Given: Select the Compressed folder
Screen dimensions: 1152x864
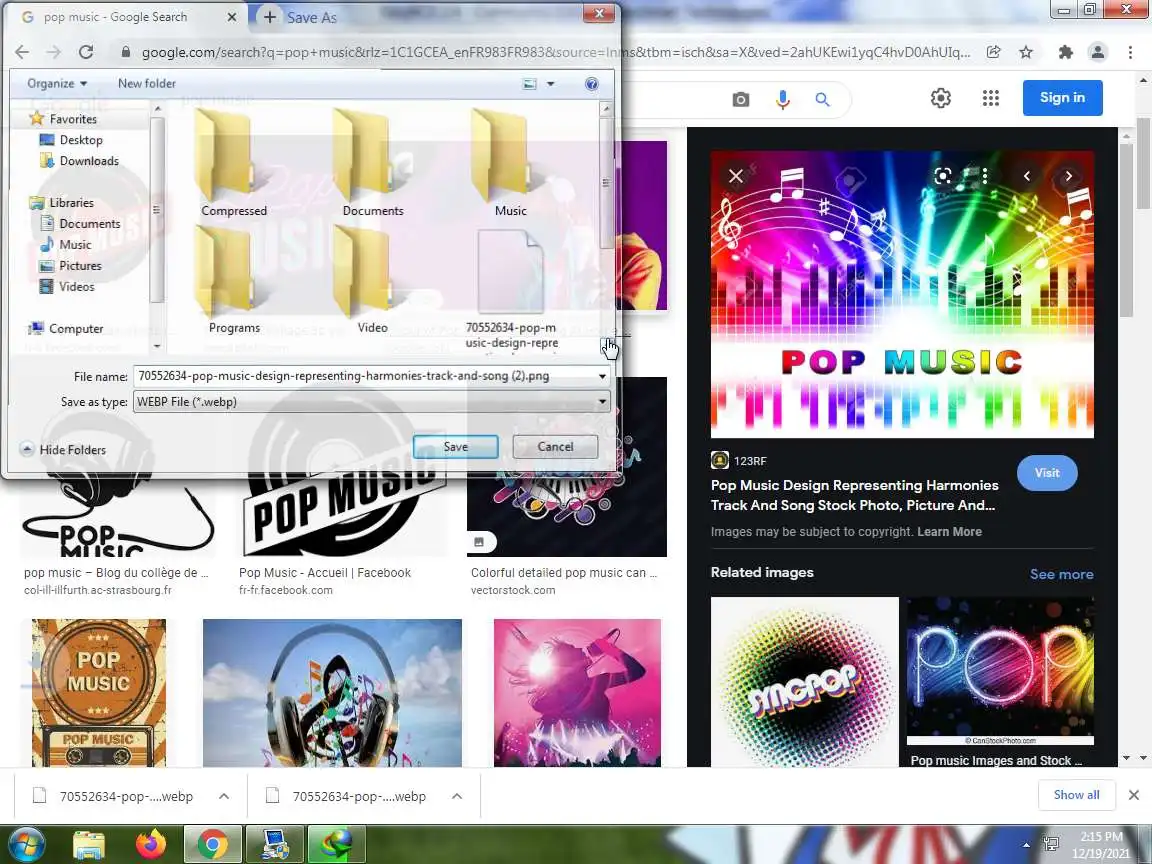Looking at the screenshot, I should click(x=234, y=163).
